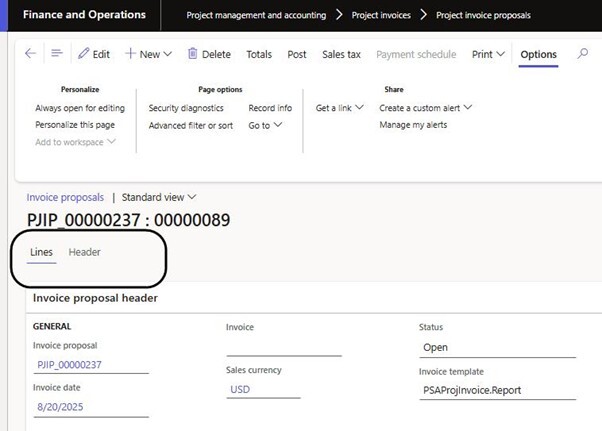The height and width of the screenshot is (431, 602).
Task: Expand the Standard view selector
Action: point(159,198)
